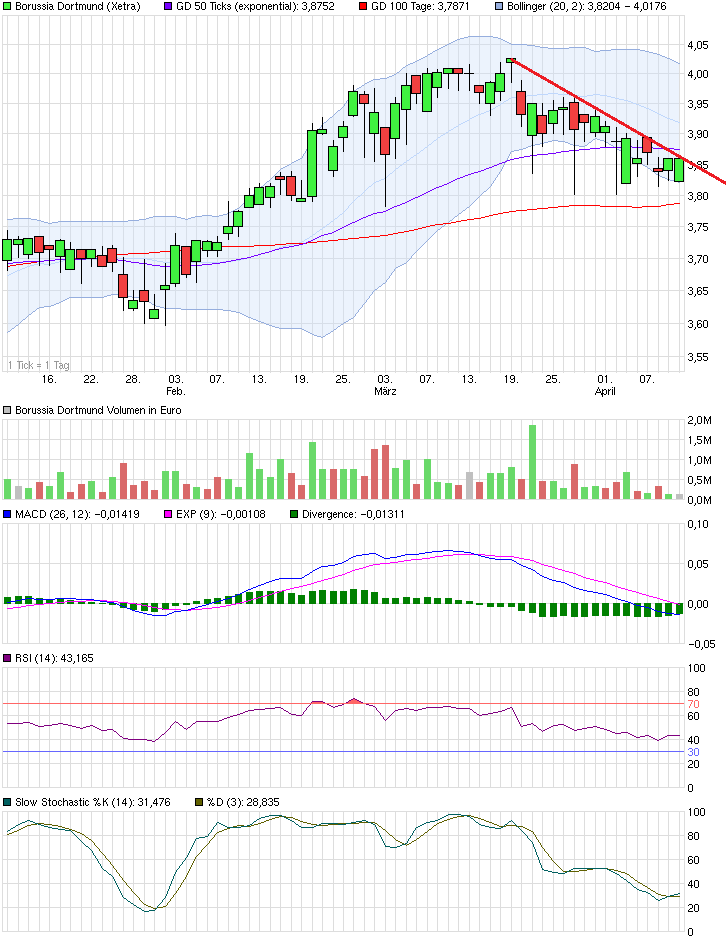
Task: Click the red RSI 70 overbought line
Action: click(343, 704)
